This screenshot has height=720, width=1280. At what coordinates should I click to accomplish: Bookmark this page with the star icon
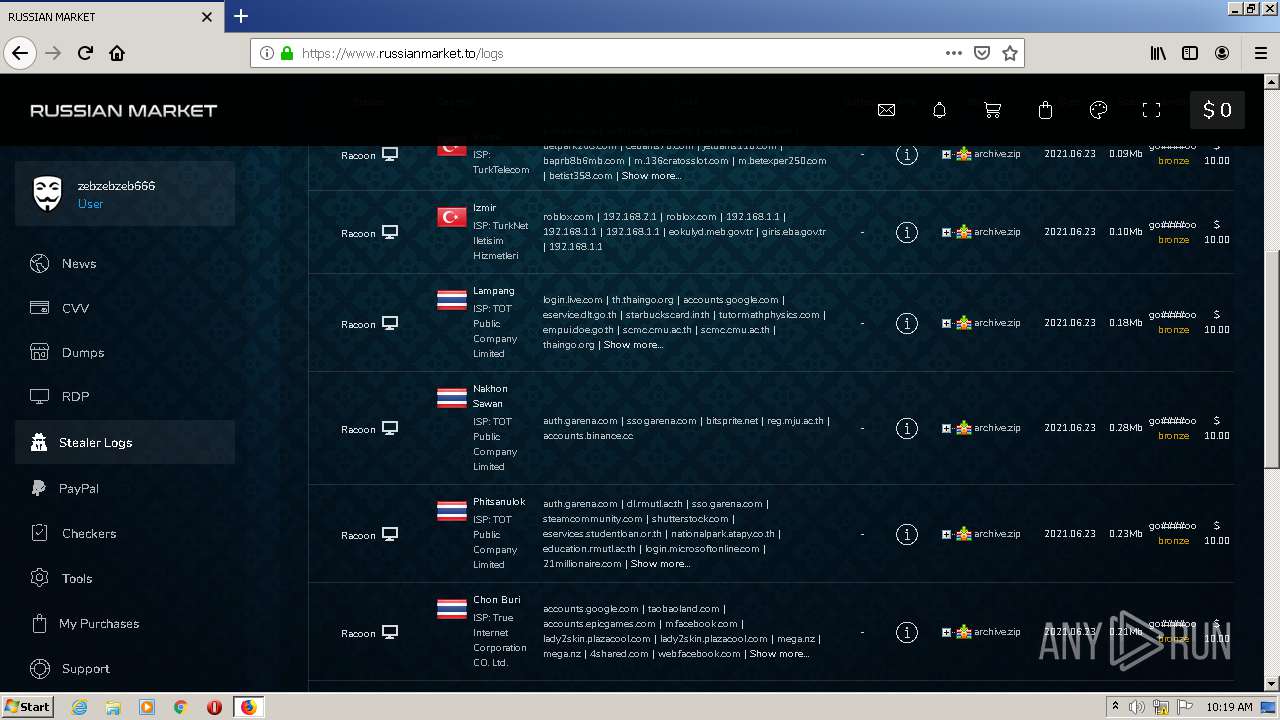coord(1010,53)
